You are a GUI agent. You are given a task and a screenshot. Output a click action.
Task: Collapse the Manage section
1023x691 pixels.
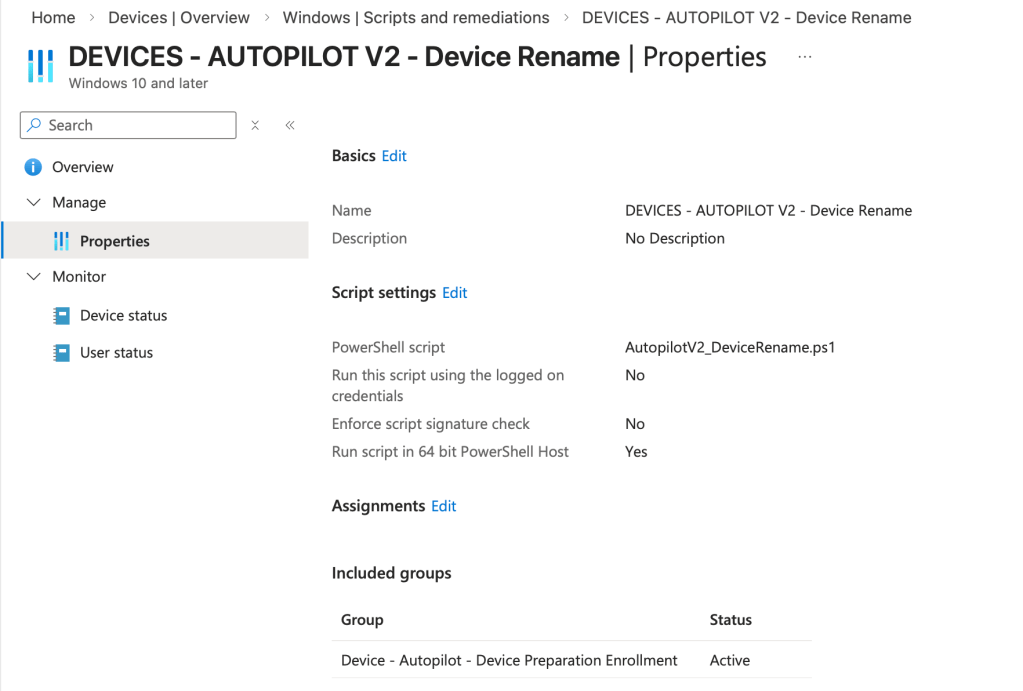click(33, 202)
